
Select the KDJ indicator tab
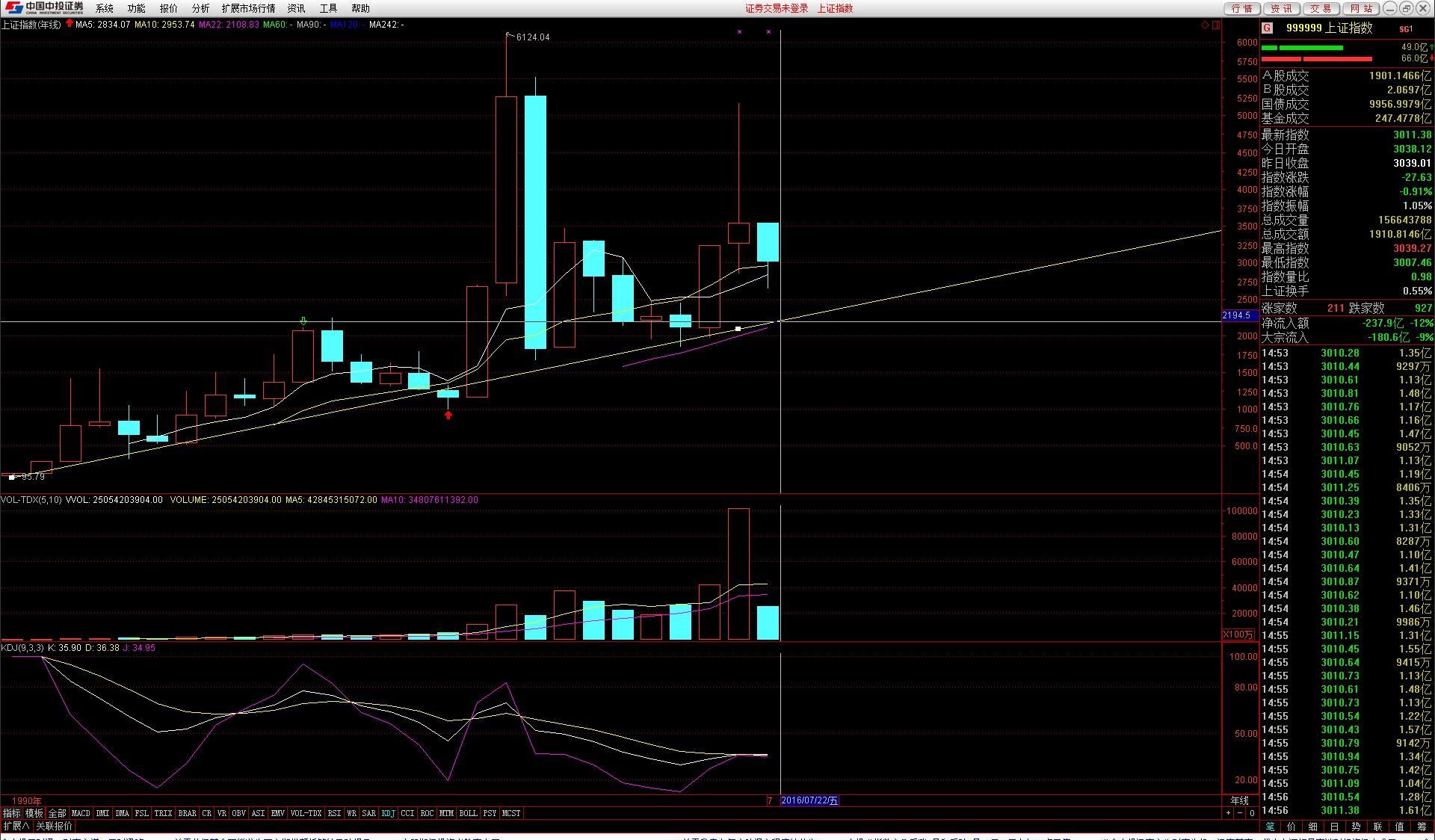389,813
